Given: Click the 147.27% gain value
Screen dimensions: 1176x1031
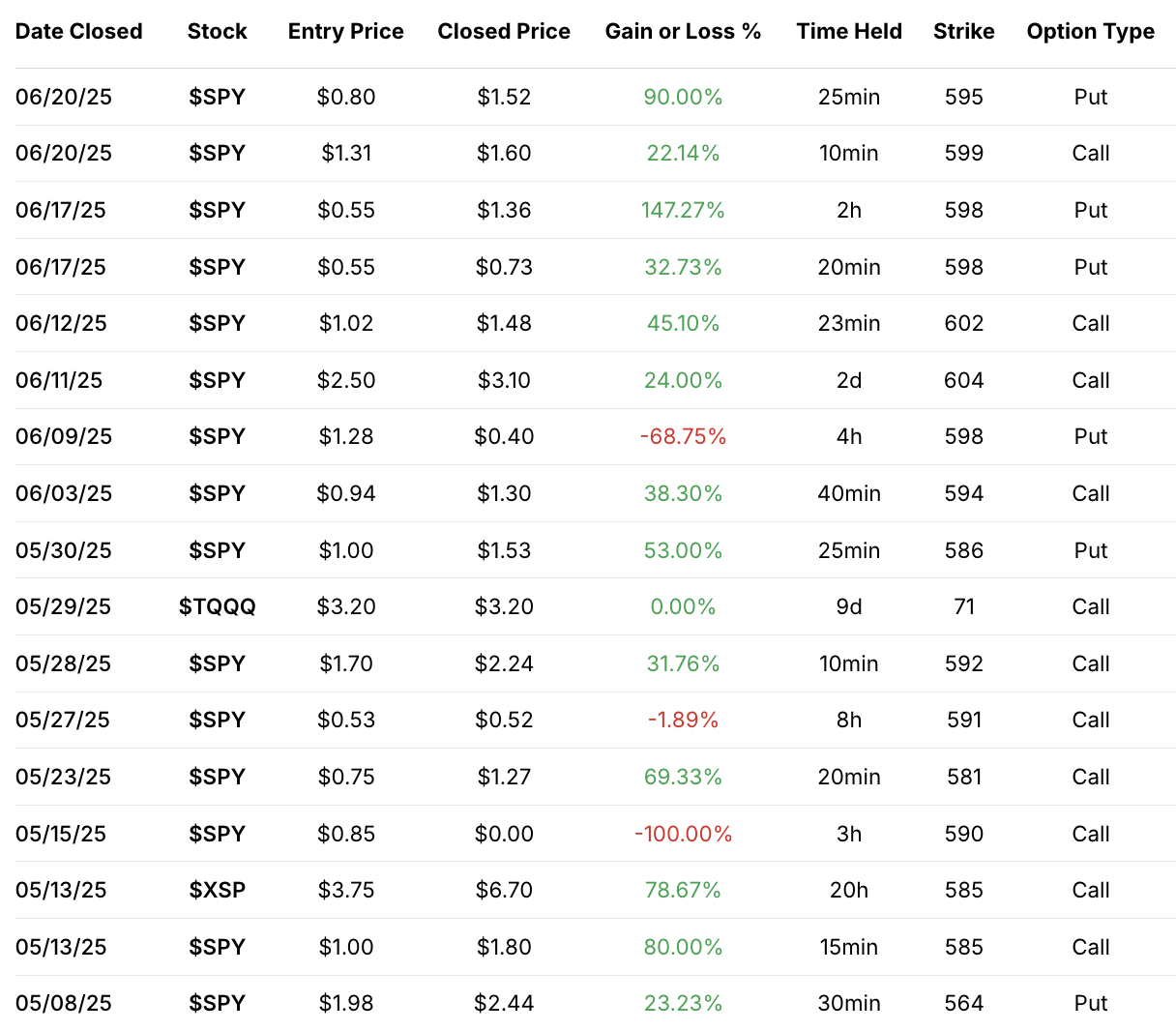Looking at the screenshot, I should [x=683, y=210].
